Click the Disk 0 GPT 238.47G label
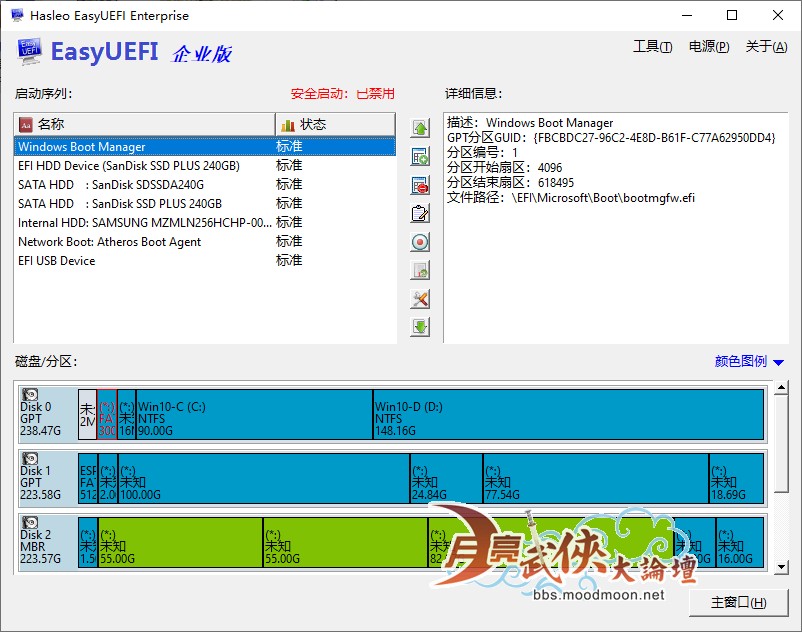This screenshot has width=802, height=632. click(x=40, y=419)
